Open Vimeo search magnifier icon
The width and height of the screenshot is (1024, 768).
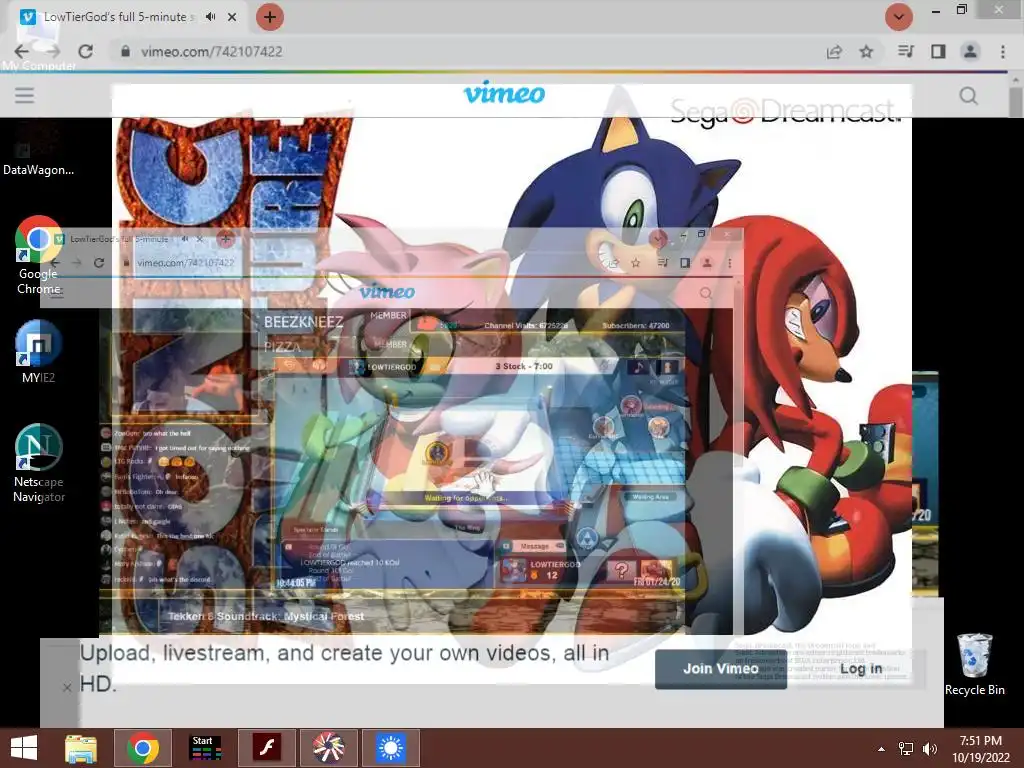click(x=968, y=96)
